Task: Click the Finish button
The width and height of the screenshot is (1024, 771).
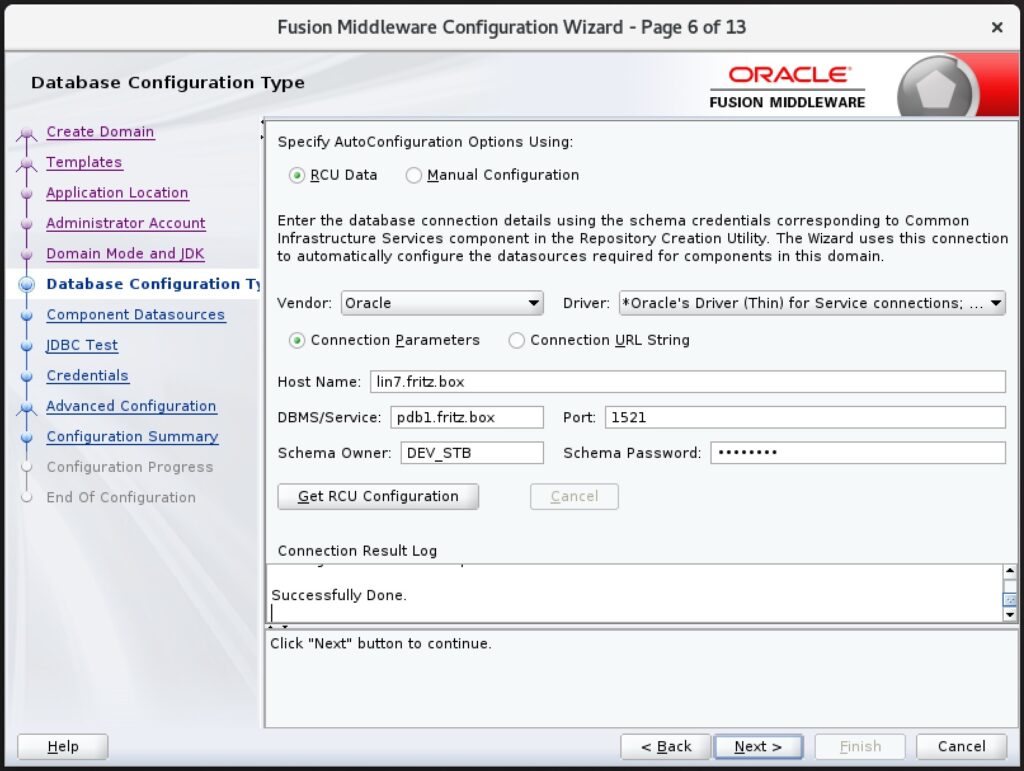Action: (x=860, y=746)
